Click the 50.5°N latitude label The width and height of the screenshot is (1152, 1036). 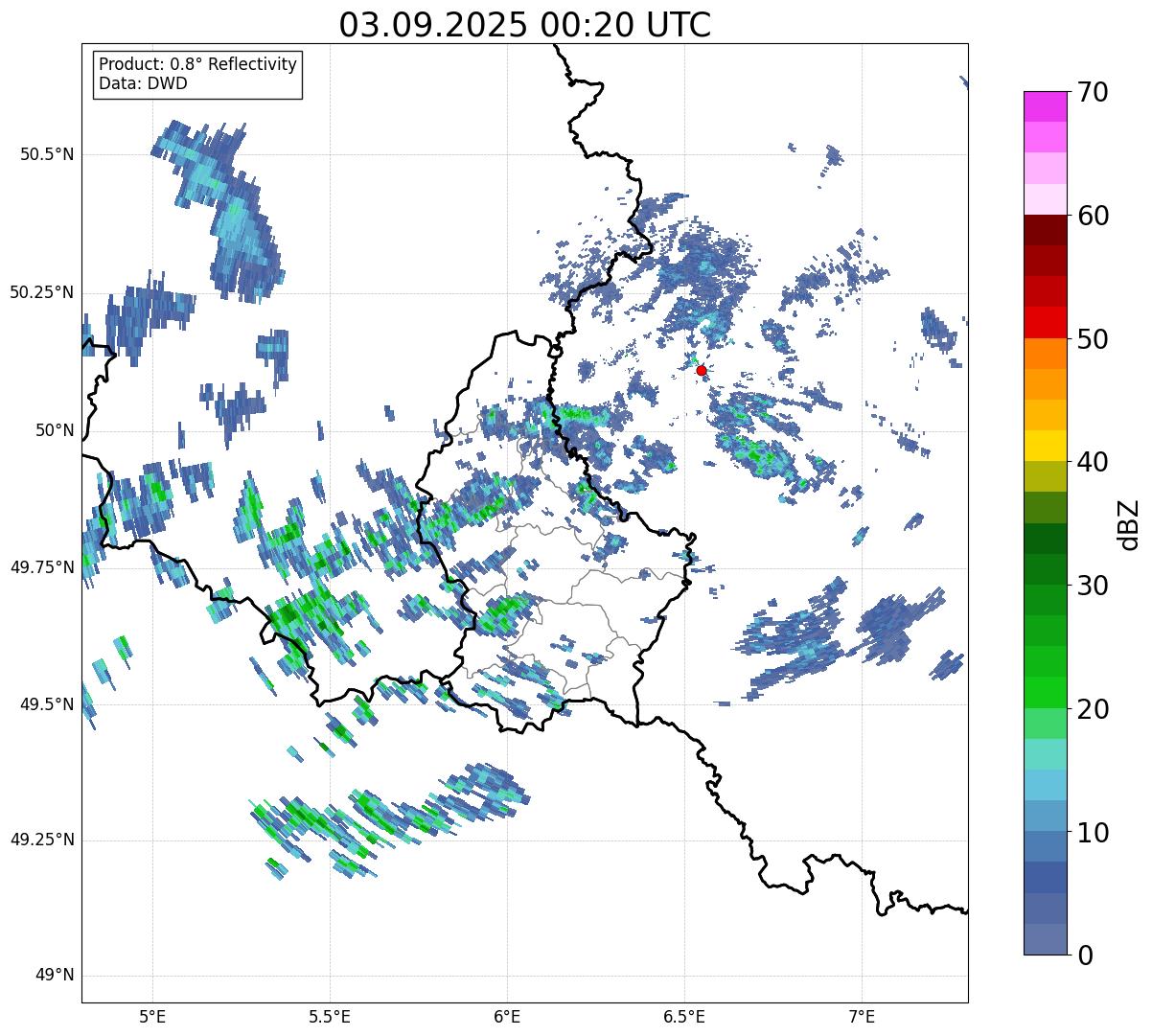pyautogui.click(x=47, y=154)
